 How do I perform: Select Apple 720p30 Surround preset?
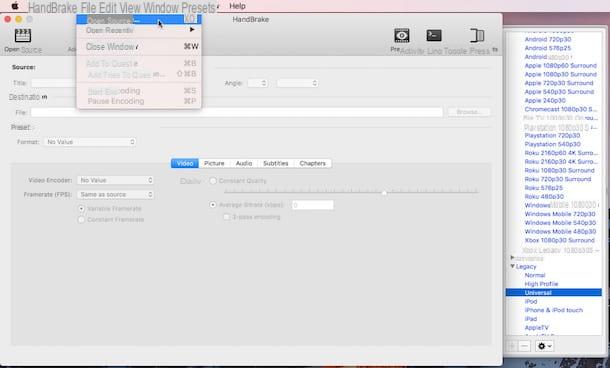click(x=559, y=83)
